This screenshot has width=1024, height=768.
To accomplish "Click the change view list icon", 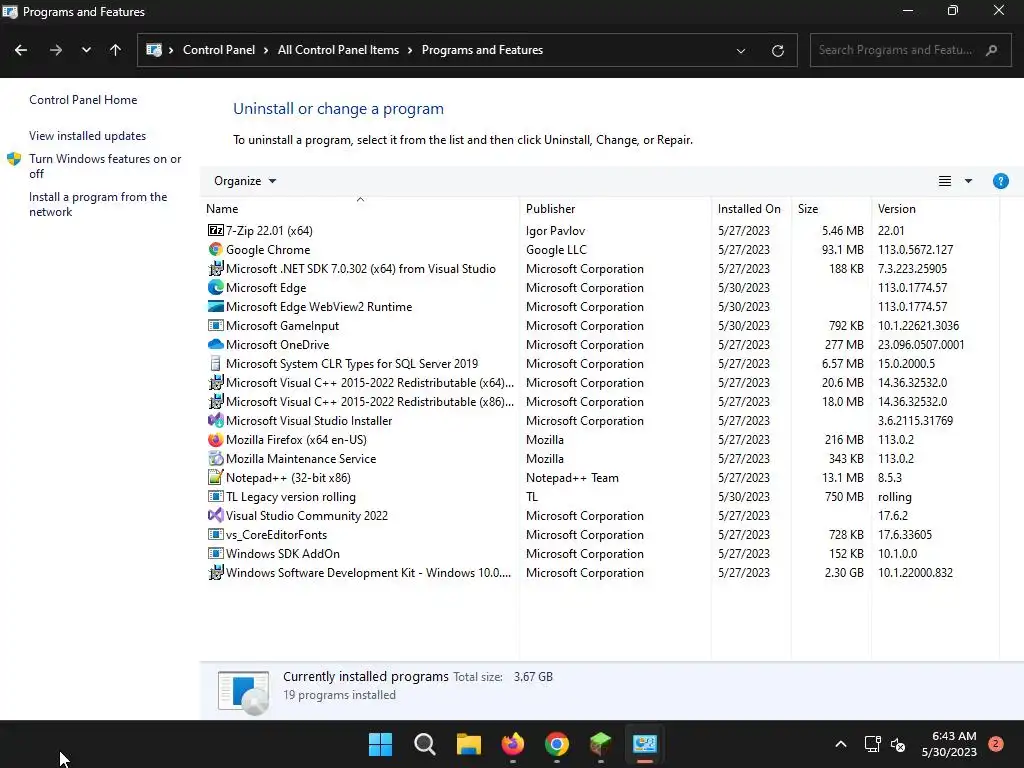I will [945, 181].
